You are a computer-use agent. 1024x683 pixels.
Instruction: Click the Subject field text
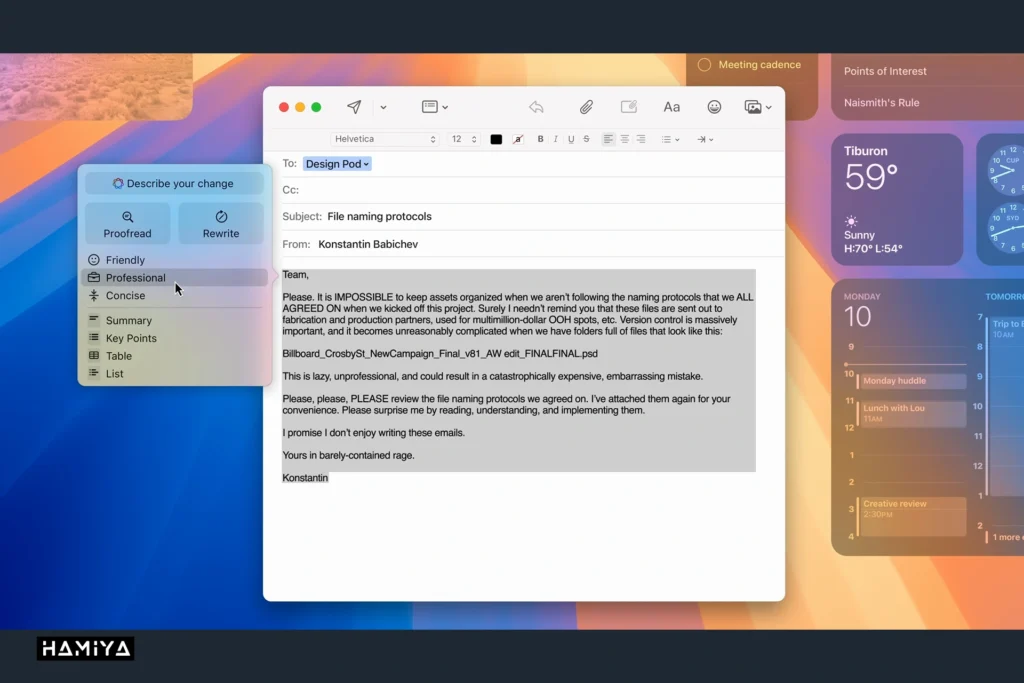pyautogui.click(x=379, y=216)
